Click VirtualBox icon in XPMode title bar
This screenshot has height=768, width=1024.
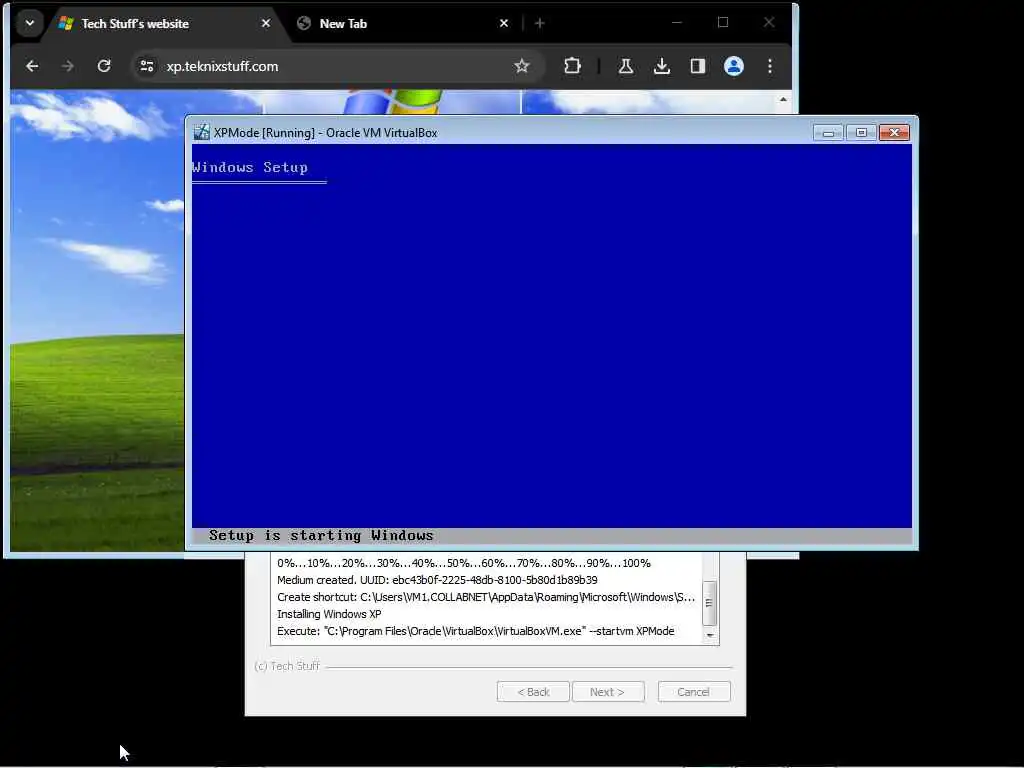point(201,132)
